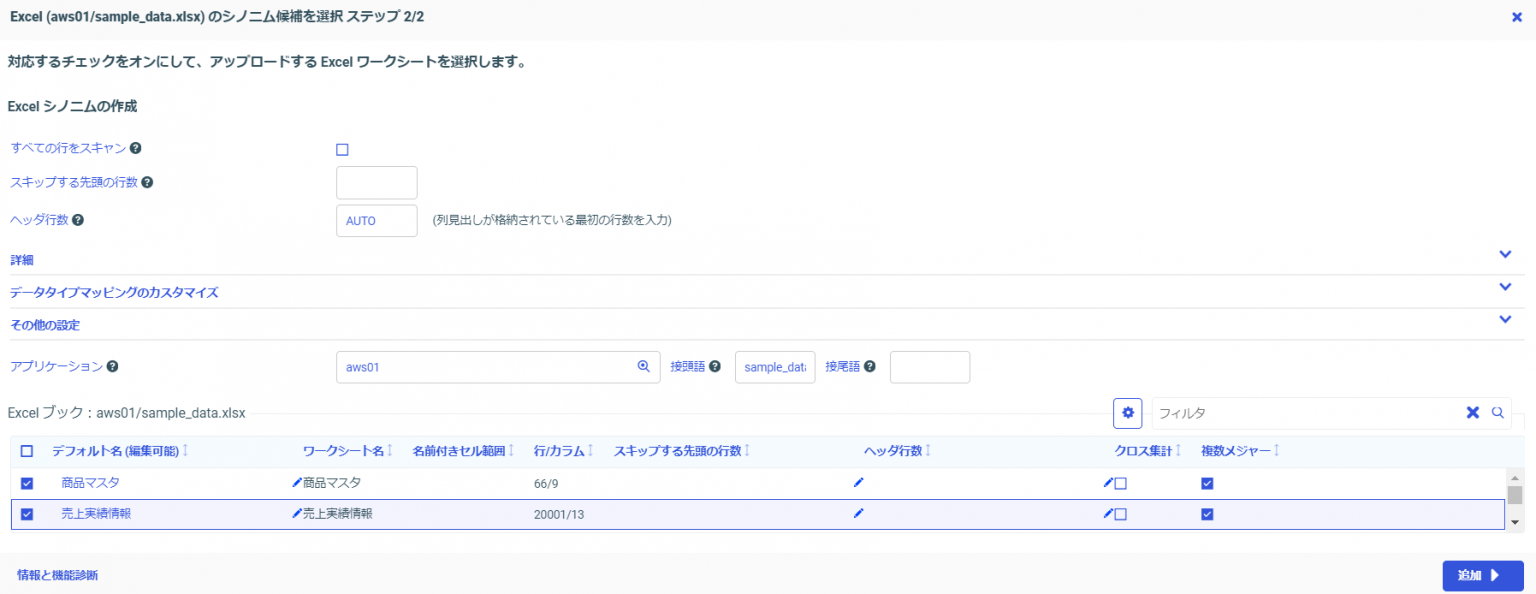Expand the データタイプマッピングのカスタマイズ section
Screen dimensions: 1536x594
click(1505, 287)
